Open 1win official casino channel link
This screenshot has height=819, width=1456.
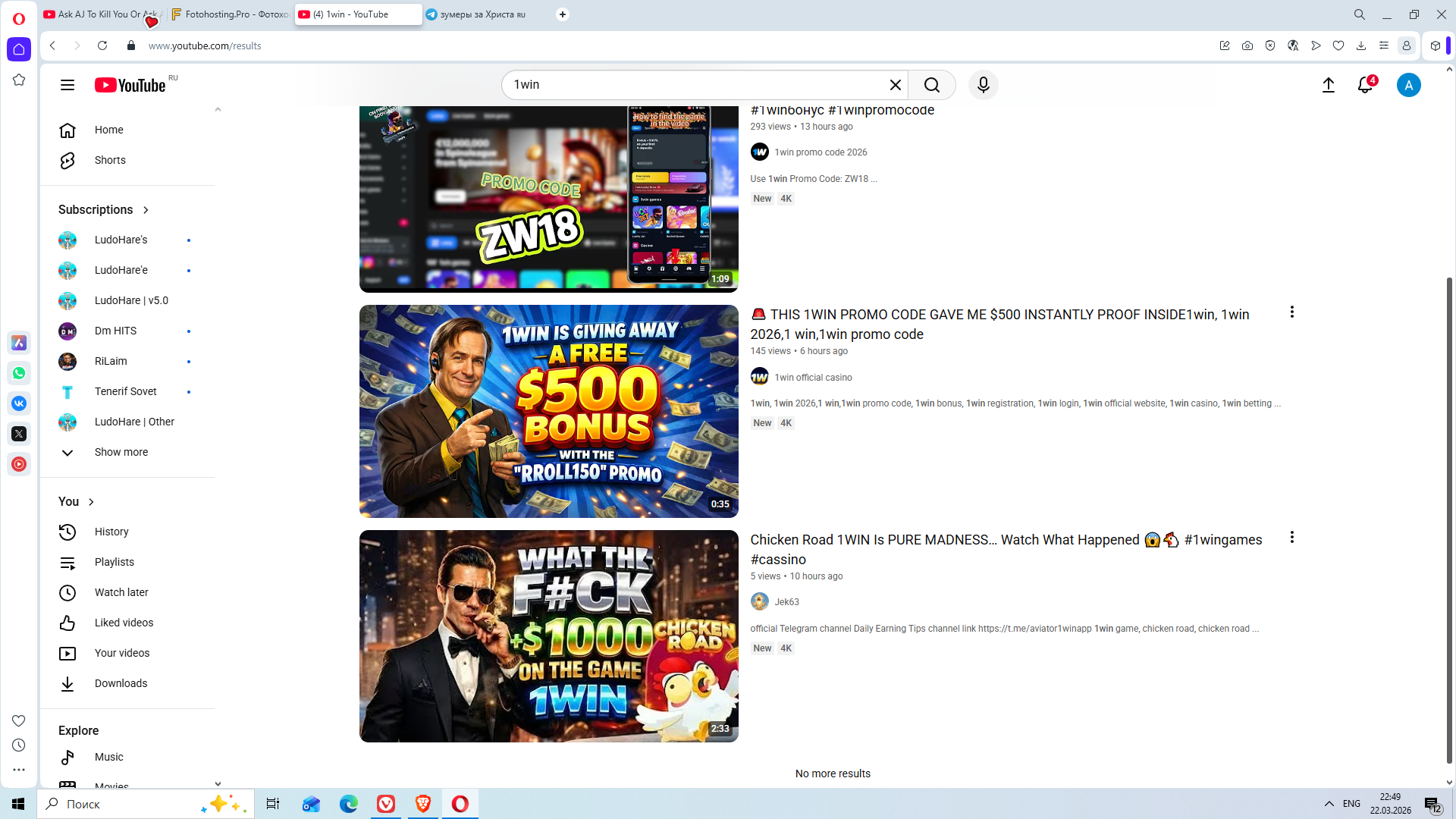click(x=813, y=378)
